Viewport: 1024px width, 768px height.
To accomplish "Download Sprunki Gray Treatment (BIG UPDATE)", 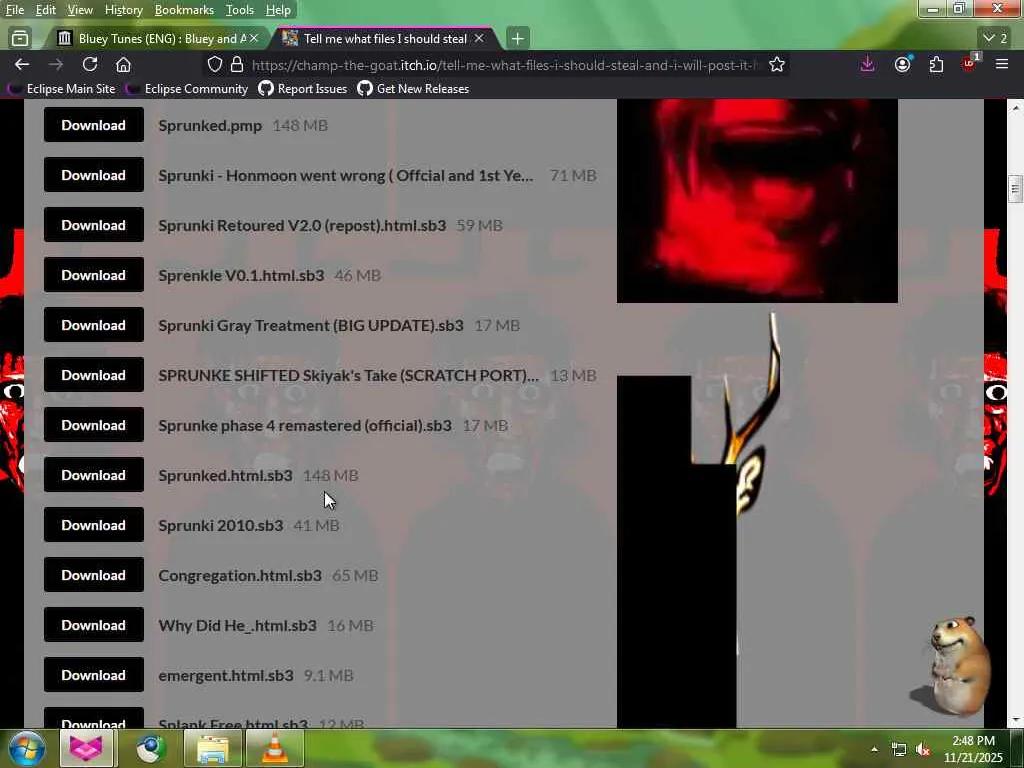I will coord(93,325).
